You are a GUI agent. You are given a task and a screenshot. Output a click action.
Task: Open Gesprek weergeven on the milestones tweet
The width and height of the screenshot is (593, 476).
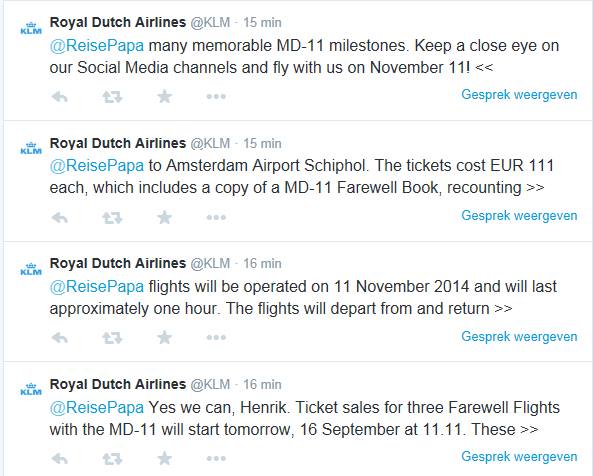519,95
